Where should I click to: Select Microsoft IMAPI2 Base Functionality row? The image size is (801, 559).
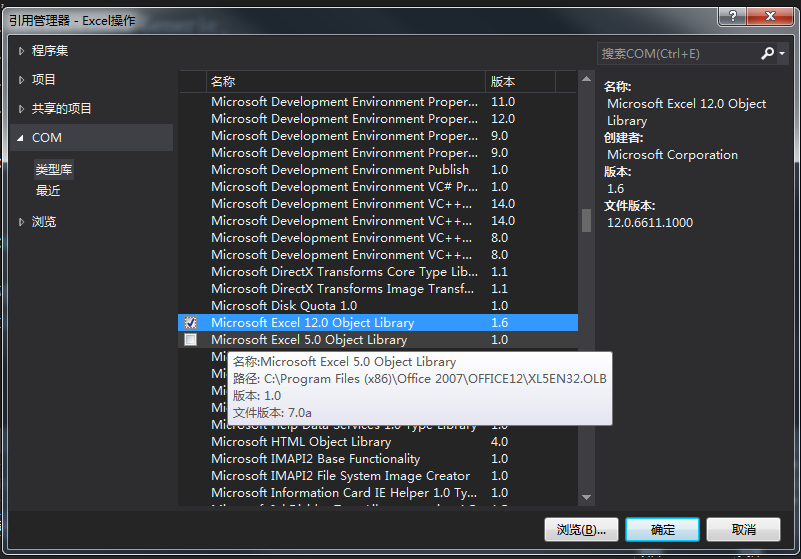tap(378, 458)
